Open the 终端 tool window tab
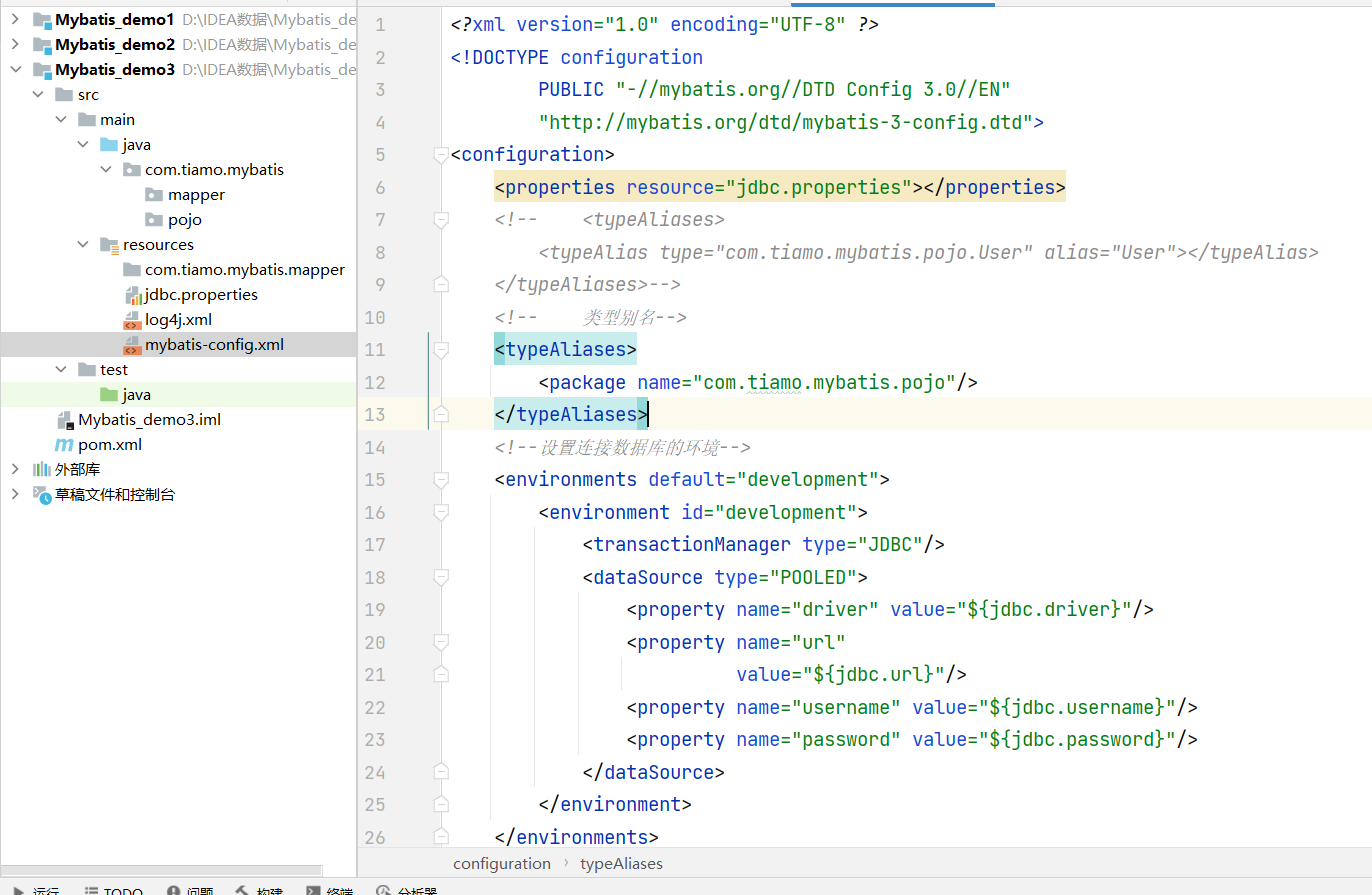The image size is (1372, 895). (x=330, y=889)
